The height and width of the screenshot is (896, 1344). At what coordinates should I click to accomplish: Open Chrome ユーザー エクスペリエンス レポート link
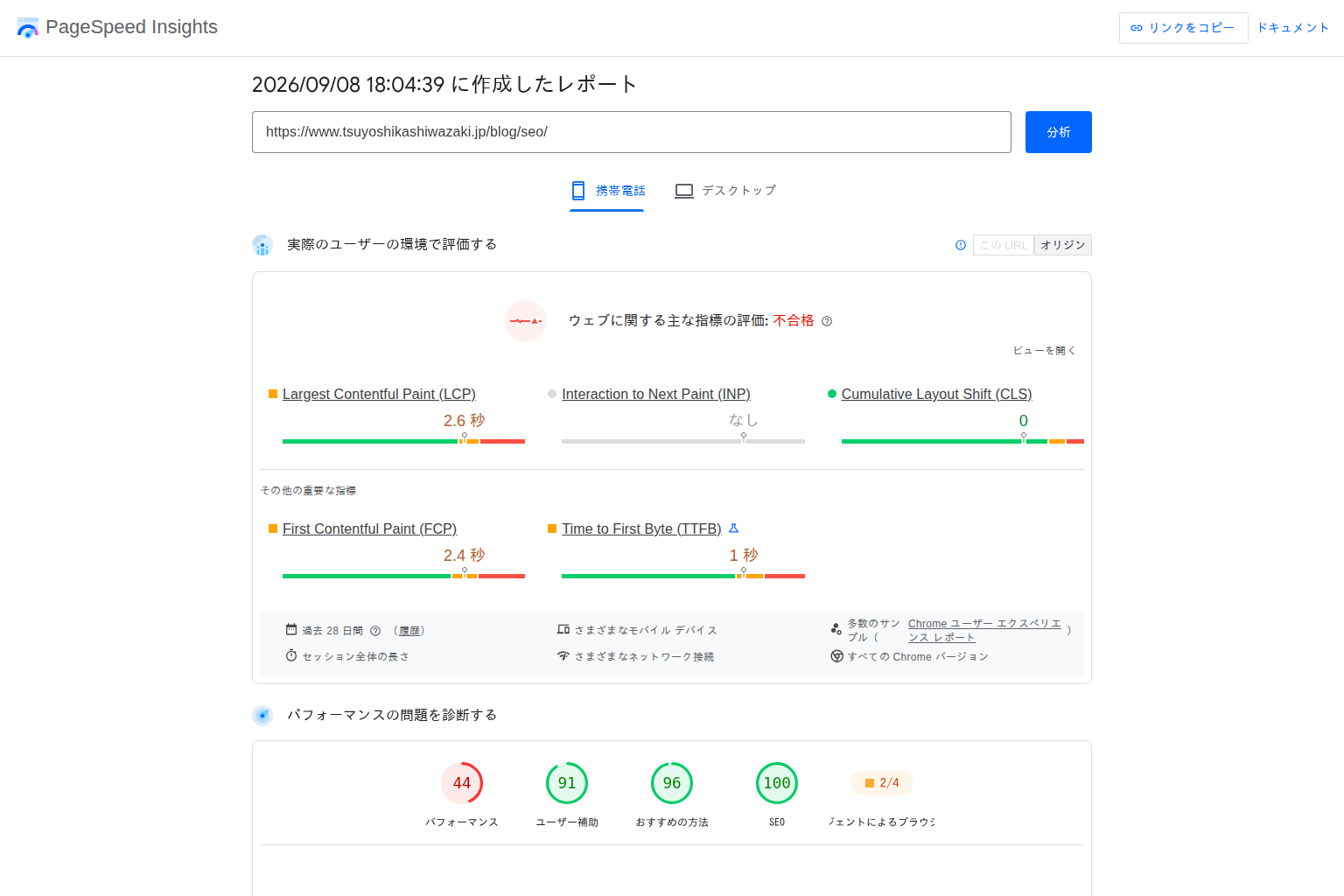click(984, 631)
